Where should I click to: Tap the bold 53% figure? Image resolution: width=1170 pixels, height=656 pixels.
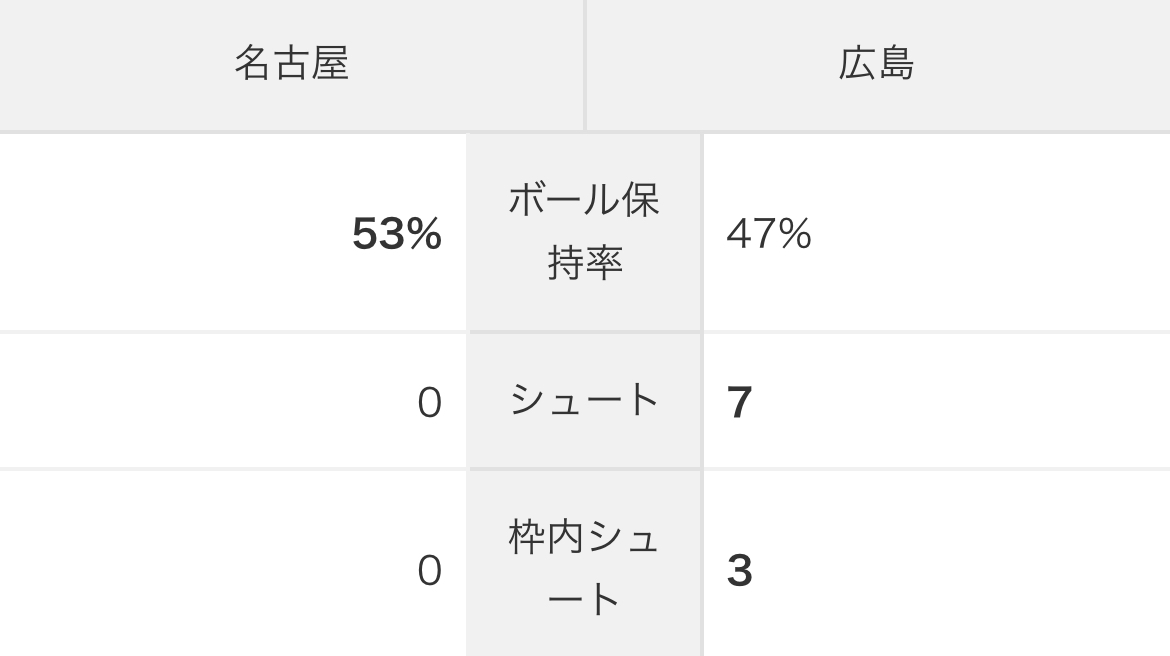point(397,234)
